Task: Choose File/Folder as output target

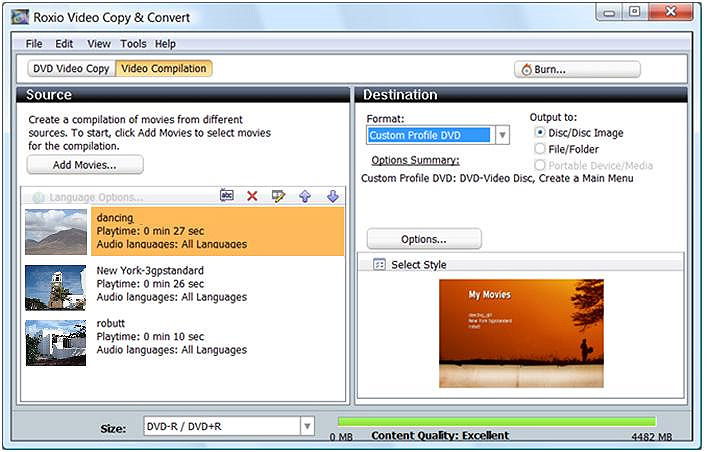Action: (541, 149)
